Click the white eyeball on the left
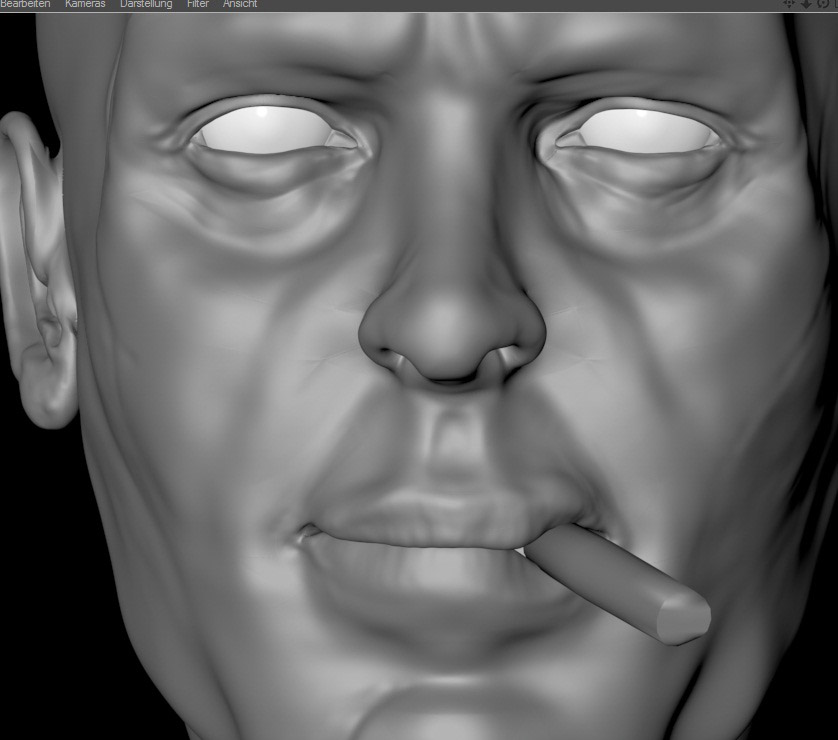838x740 pixels. [x=265, y=130]
